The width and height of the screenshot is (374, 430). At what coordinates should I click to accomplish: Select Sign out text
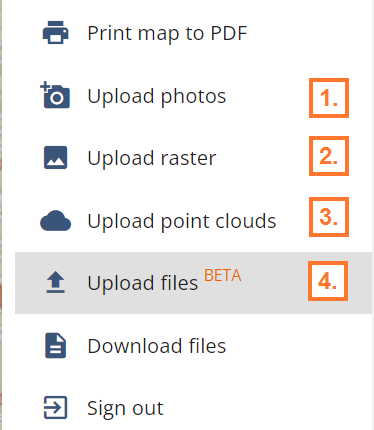(125, 409)
